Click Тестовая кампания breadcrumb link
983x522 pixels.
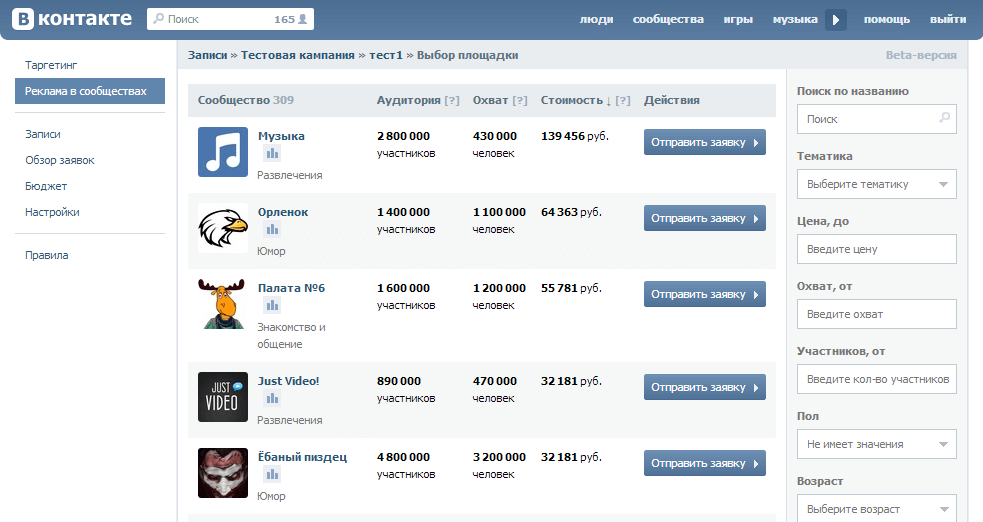pos(298,55)
